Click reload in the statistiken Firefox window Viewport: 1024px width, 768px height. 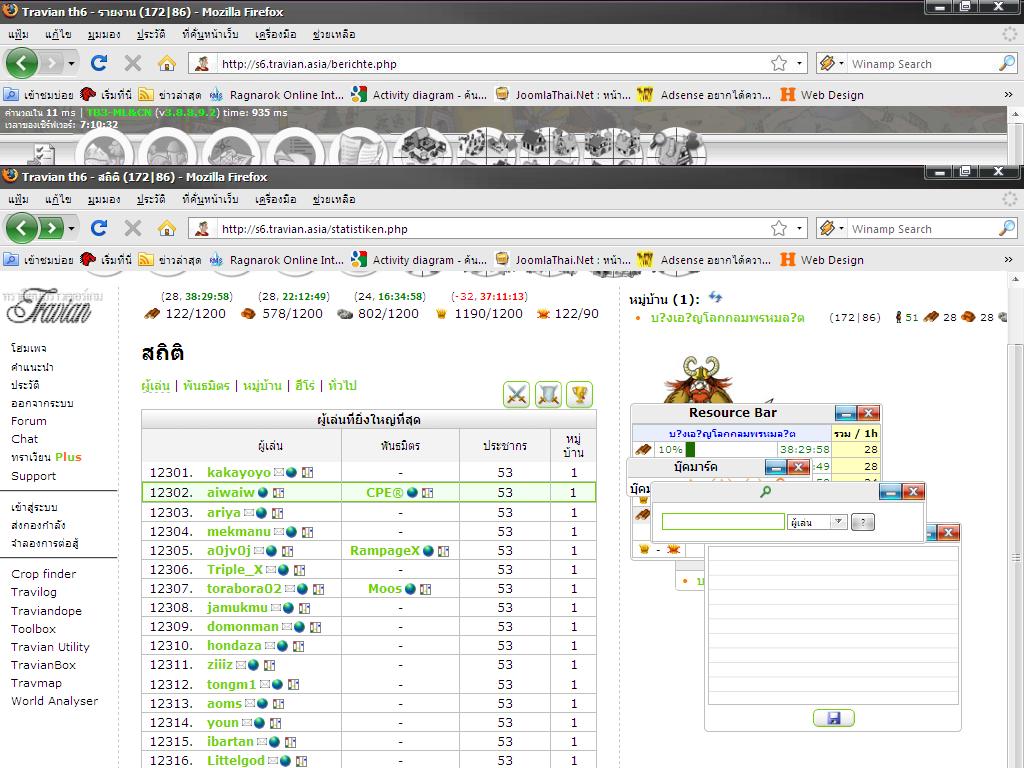[99, 228]
